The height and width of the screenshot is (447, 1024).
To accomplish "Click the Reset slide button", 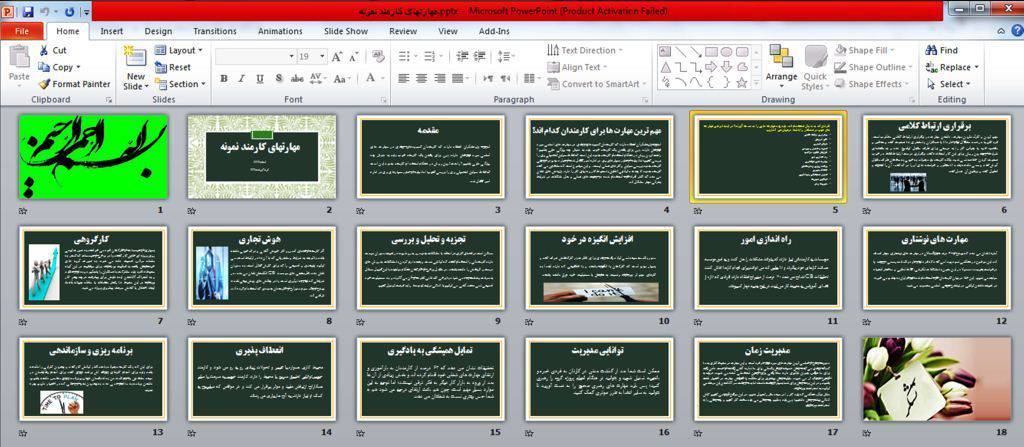I will [x=173, y=67].
